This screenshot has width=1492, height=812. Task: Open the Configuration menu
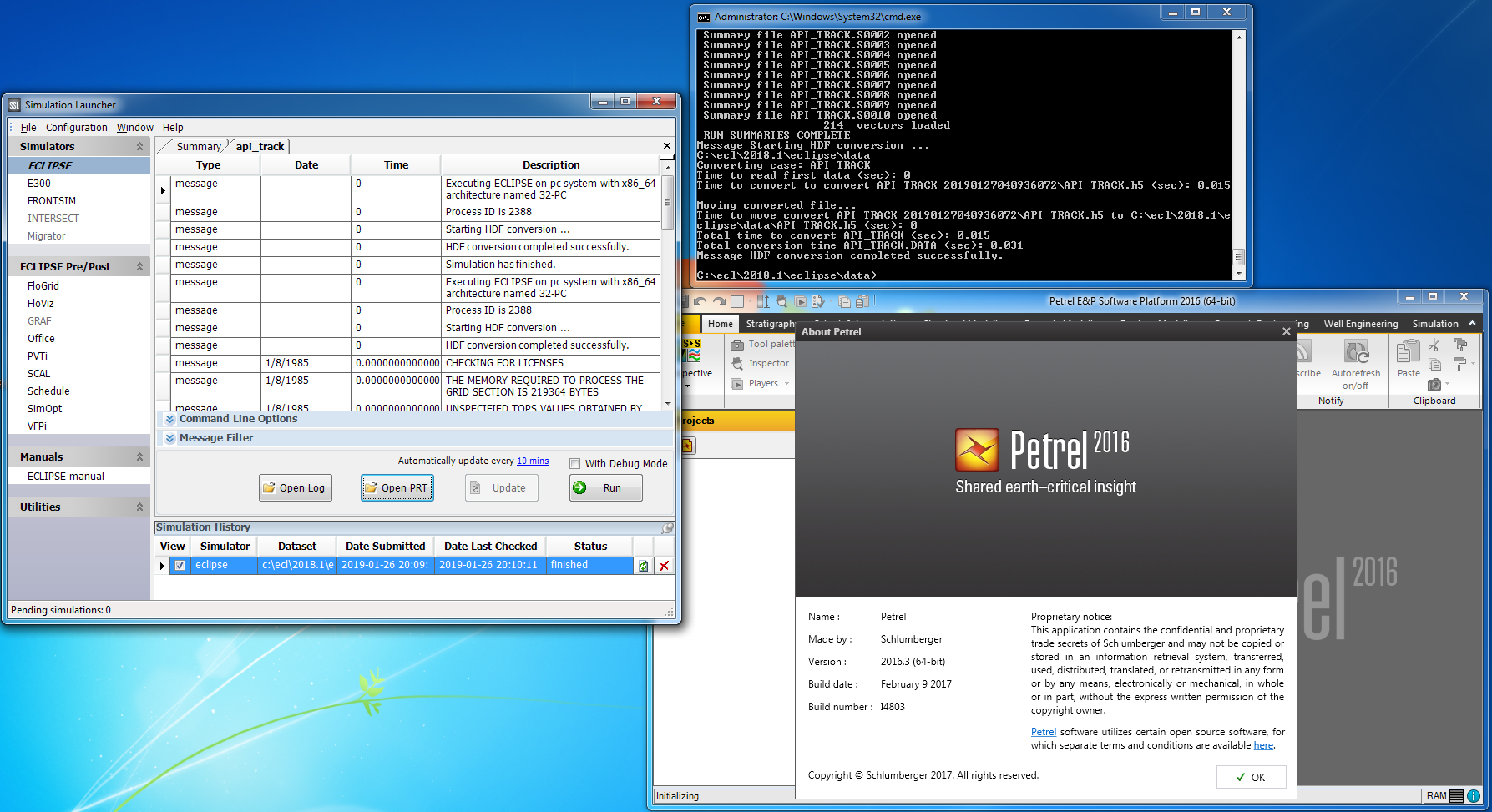pyautogui.click(x=77, y=128)
